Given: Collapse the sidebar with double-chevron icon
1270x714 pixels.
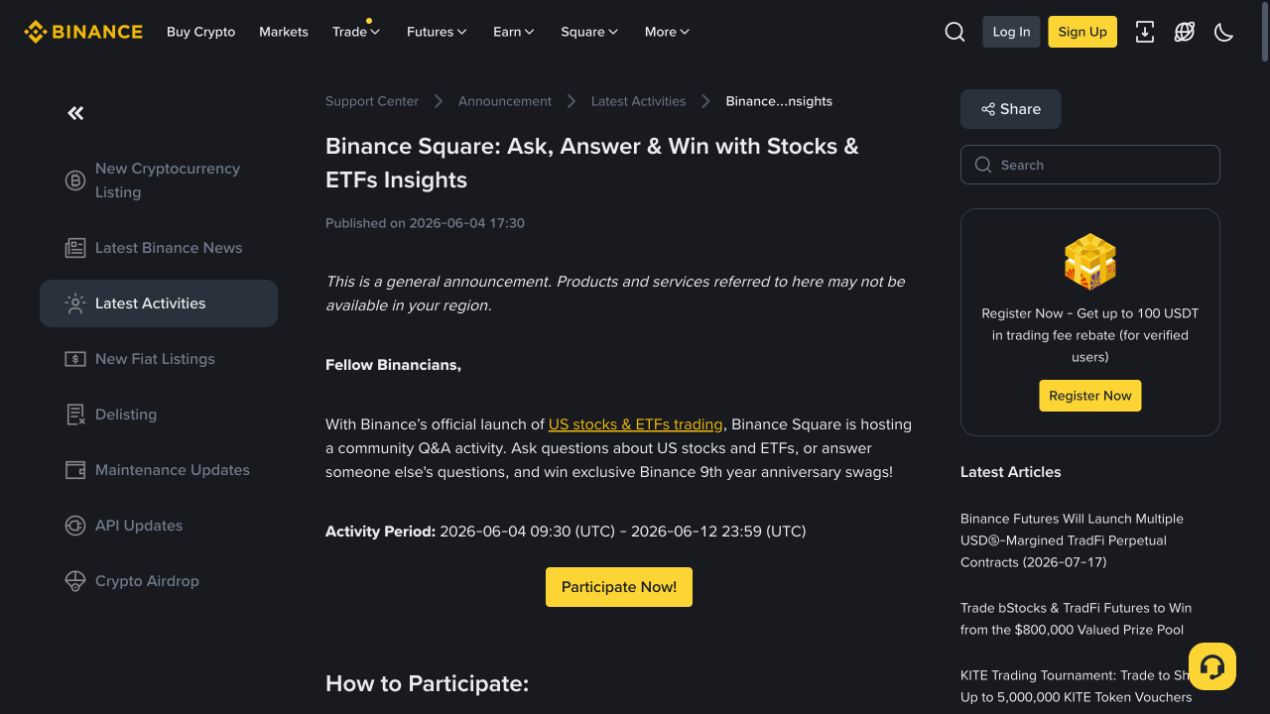Looking at the screenshot, I should (x=76, y=113).
